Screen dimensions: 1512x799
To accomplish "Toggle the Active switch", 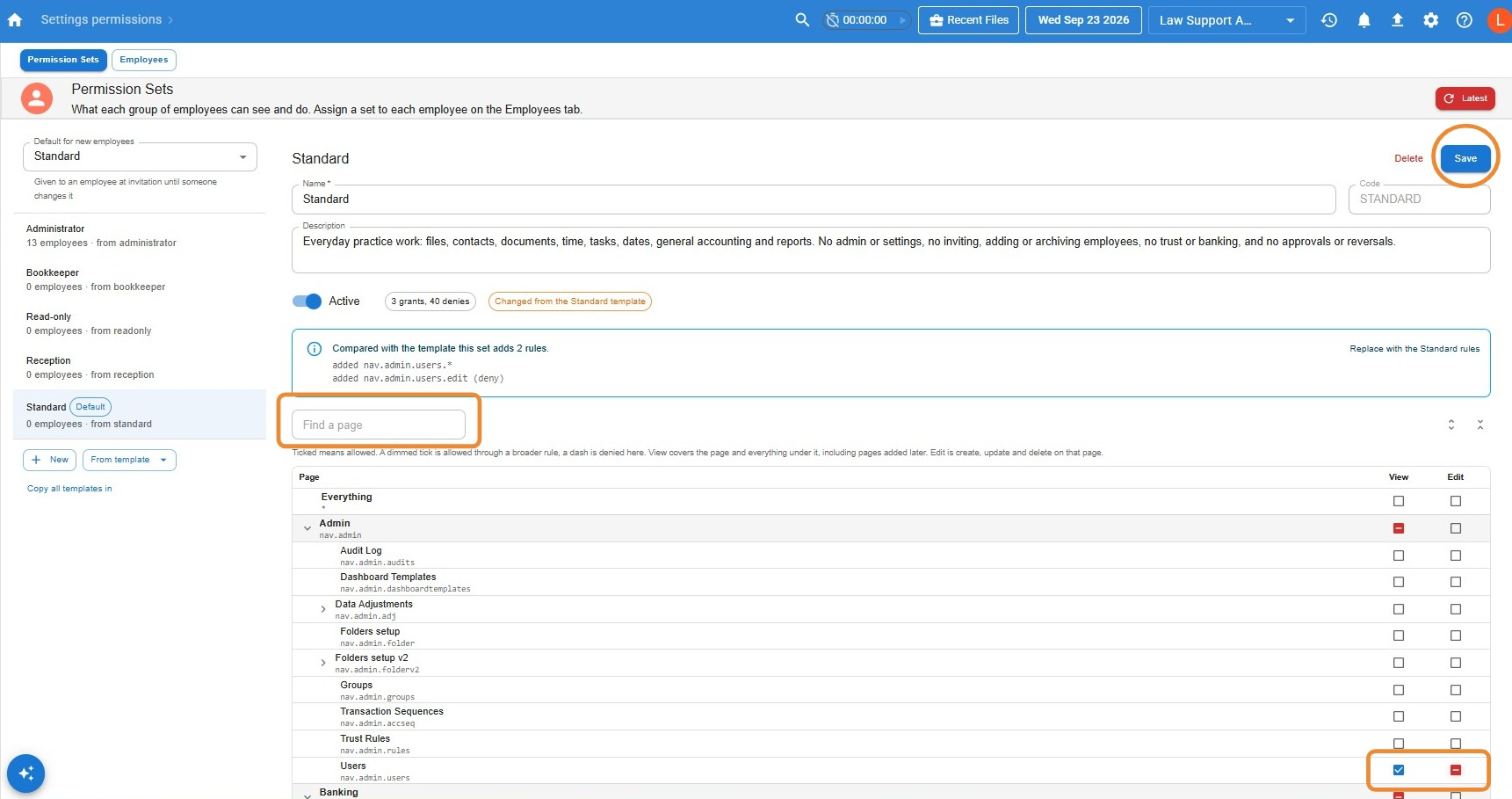I will pos(307,301).
